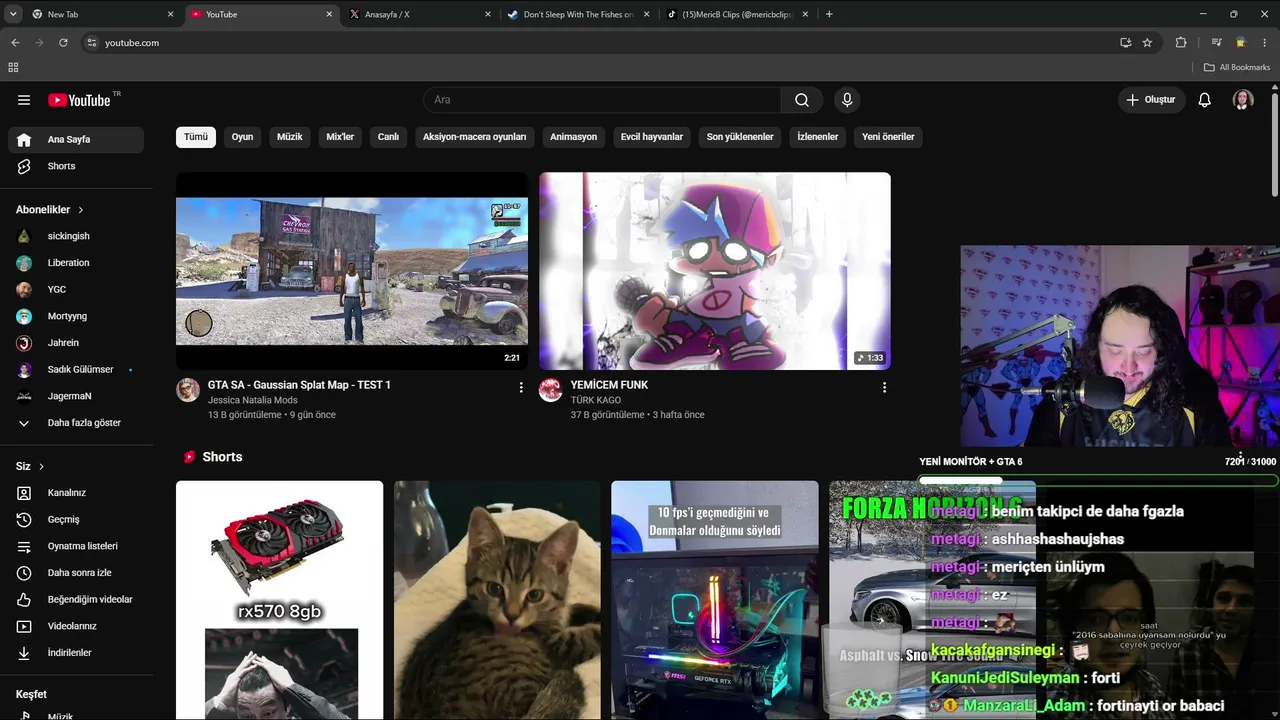Select the Aksiyon-macera oyunları chip
This screenshot has height=720, width=1280.
click(475, 137)
